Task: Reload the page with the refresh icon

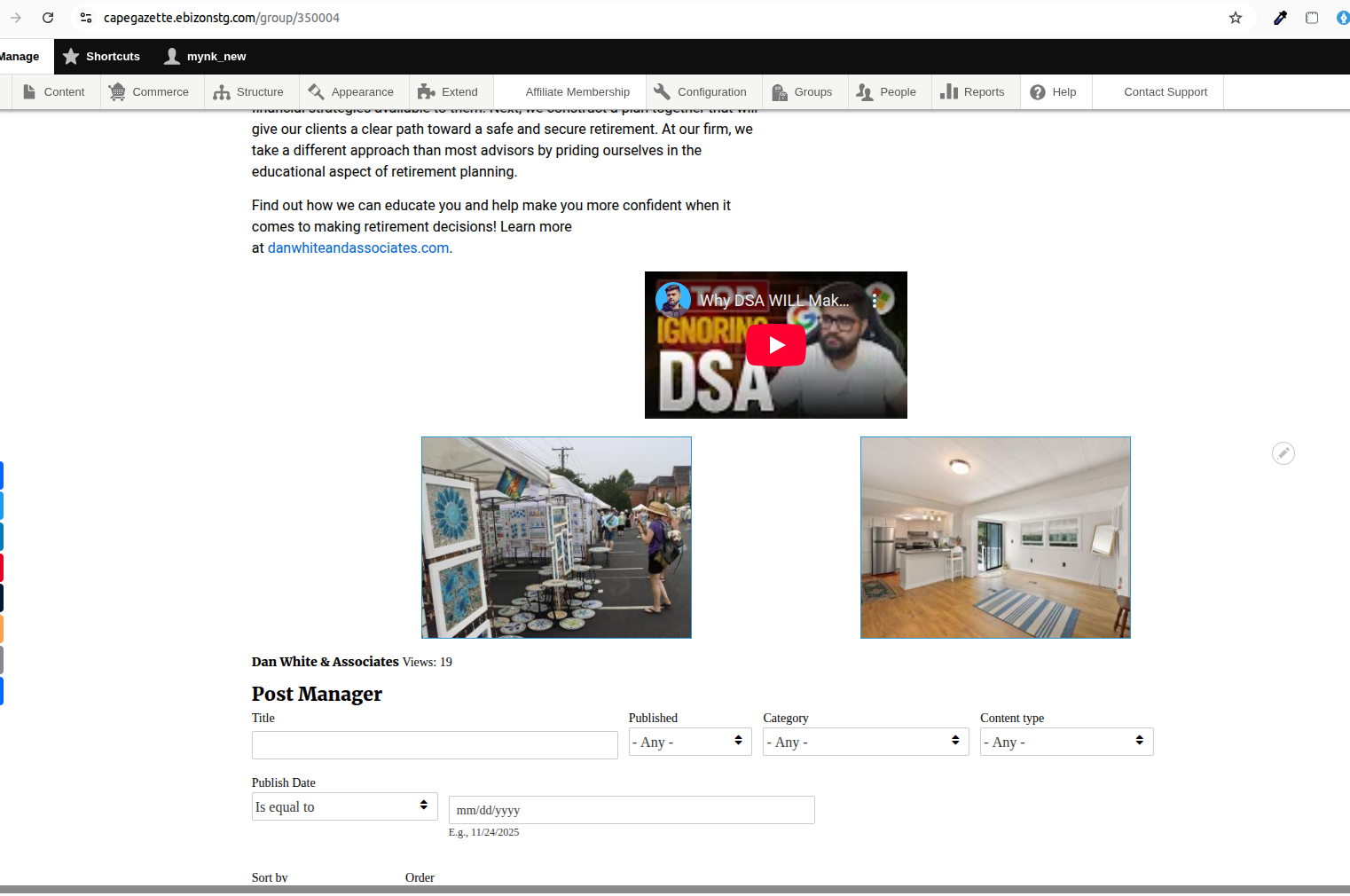Action: coord(48,18)
